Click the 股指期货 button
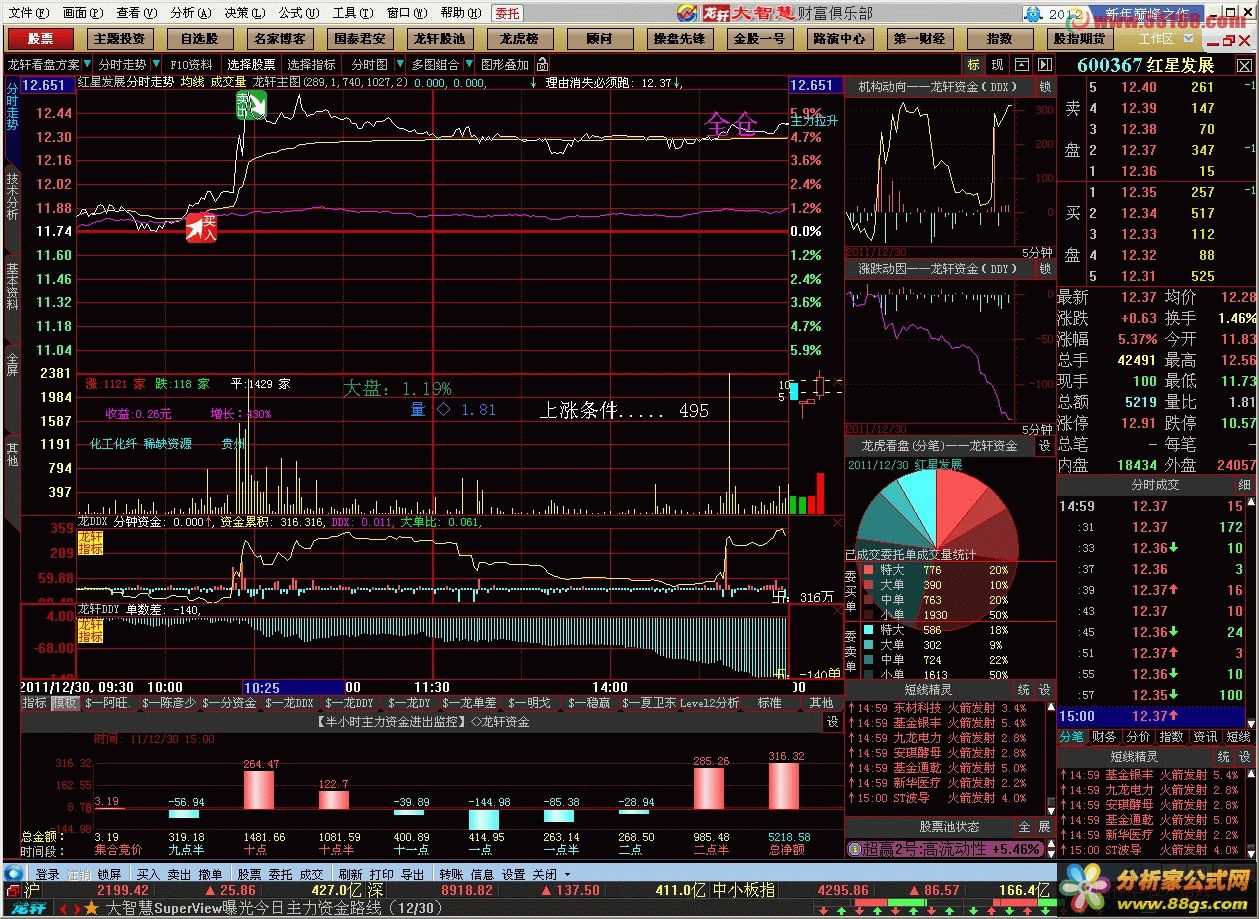 (1079, 39)
